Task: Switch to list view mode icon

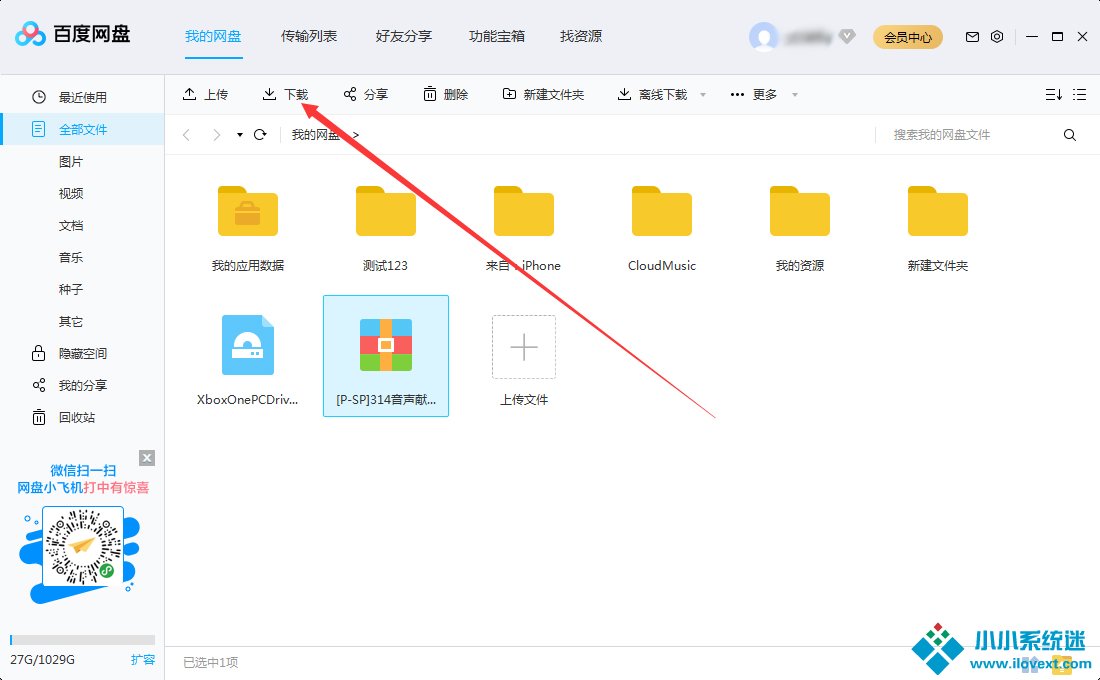Action: coord(1079,94)
